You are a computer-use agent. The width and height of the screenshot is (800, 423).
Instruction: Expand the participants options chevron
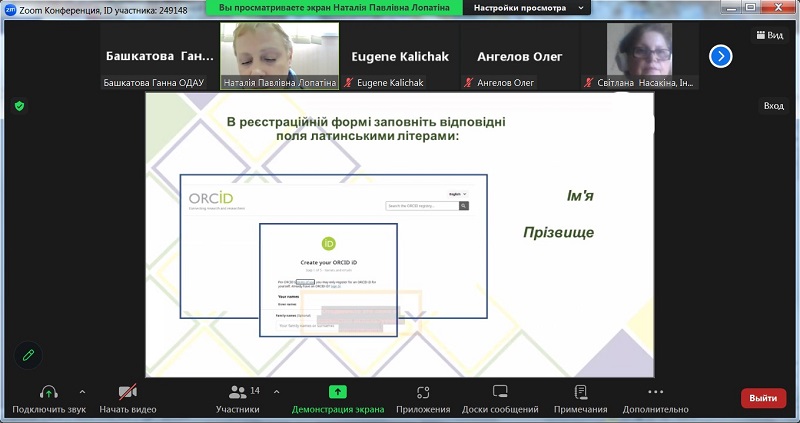(x=276, y=392)
